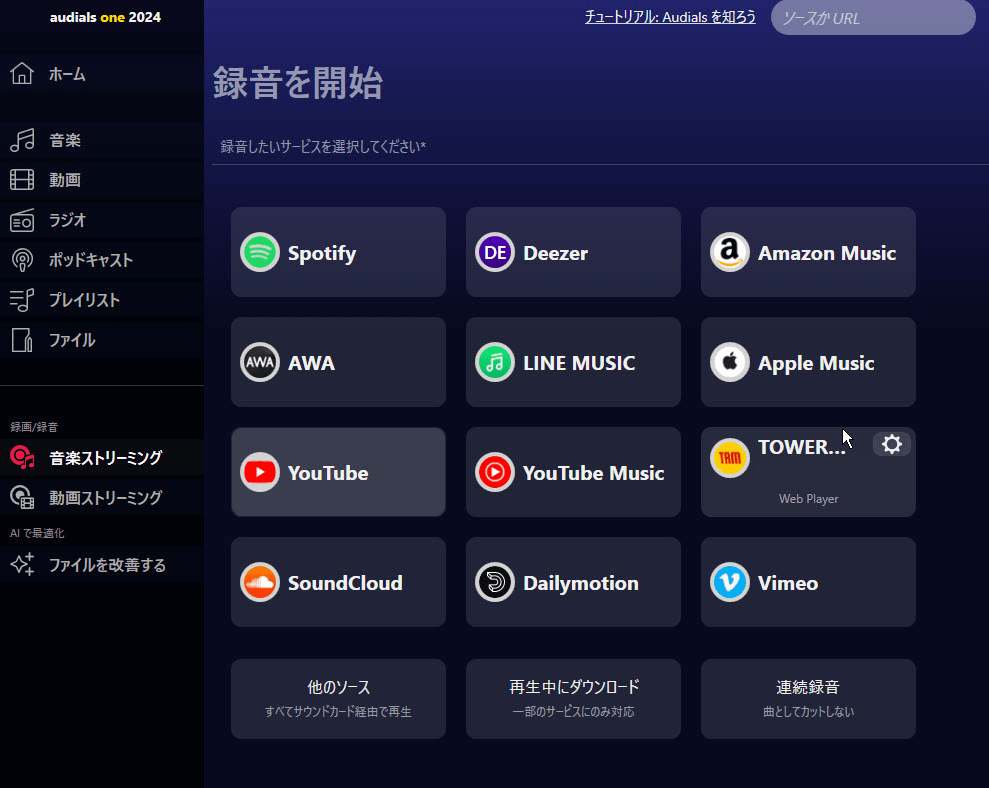989x788 pixels.
Task: Choose the LINE MUSIC service tile
Action: click(573, 362)
